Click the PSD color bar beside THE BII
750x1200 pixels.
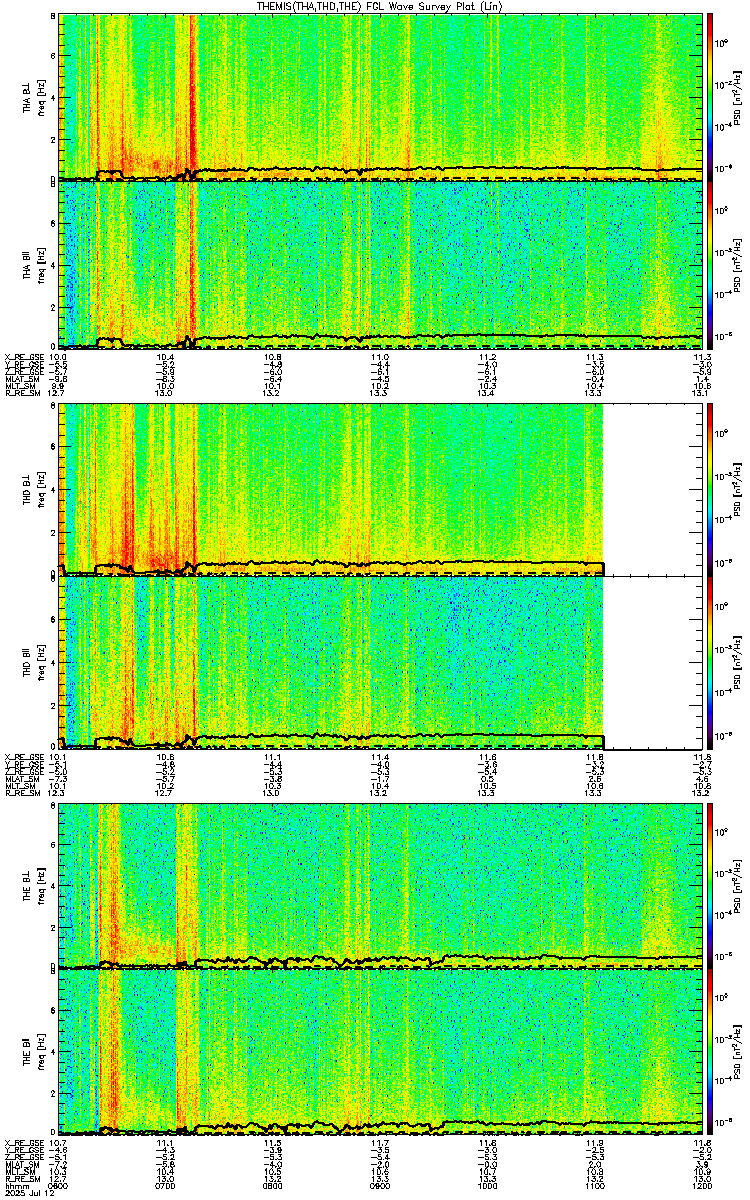point(711,1052)
